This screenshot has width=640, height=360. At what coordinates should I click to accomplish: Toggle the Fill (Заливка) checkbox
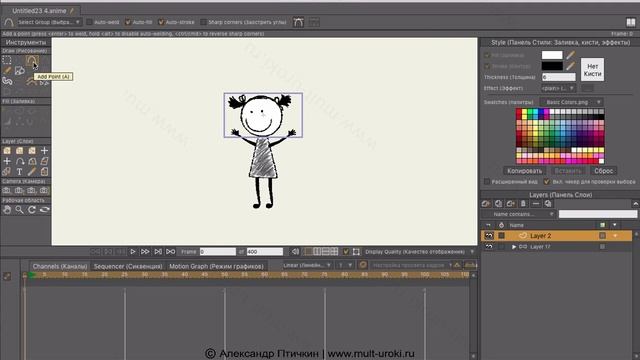tap(487, 55)
